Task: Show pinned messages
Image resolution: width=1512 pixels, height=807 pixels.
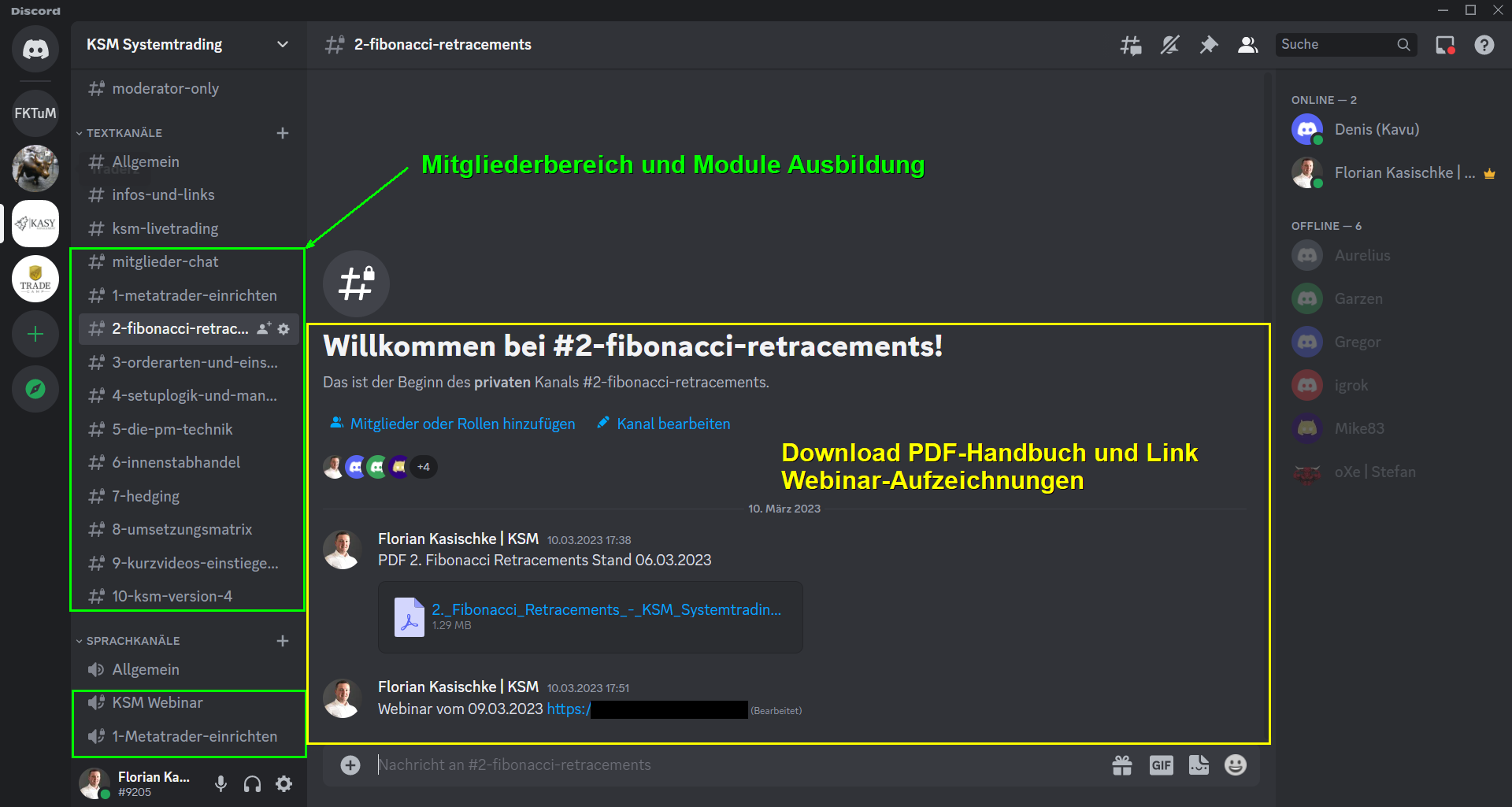Action: pyautogui.click(x=1208, y=45)
